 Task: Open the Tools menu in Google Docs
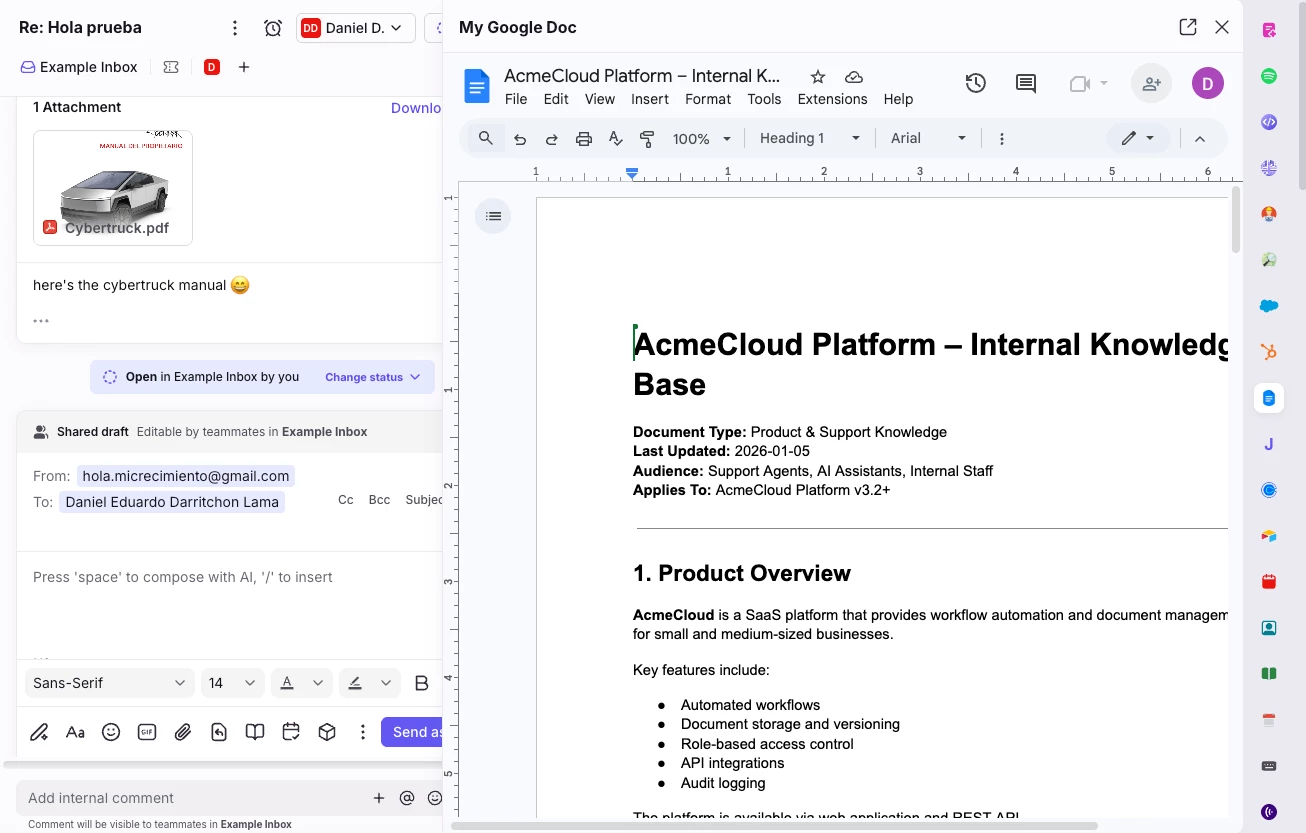click(764, 99)
